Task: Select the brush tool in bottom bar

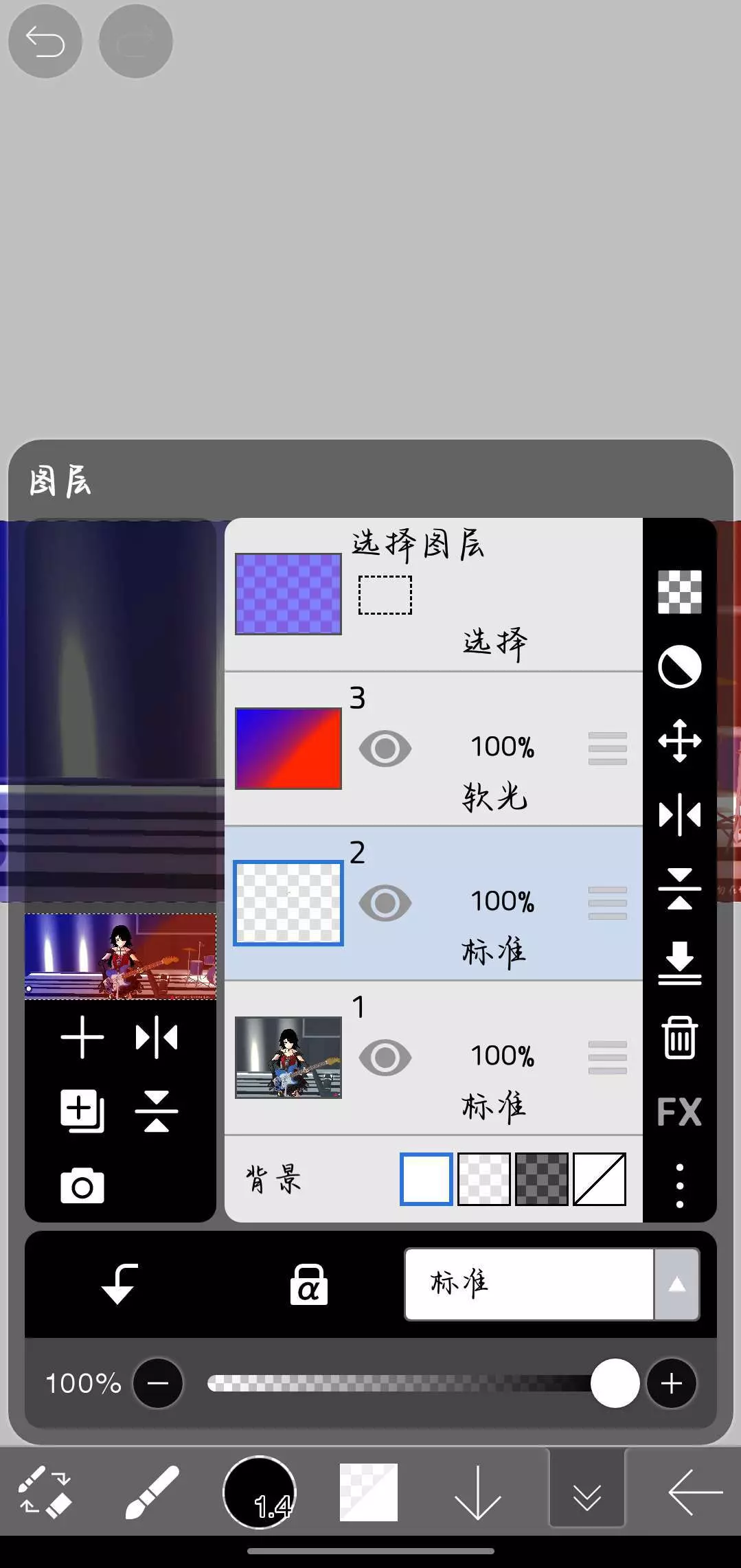Action: [152, 1492]
